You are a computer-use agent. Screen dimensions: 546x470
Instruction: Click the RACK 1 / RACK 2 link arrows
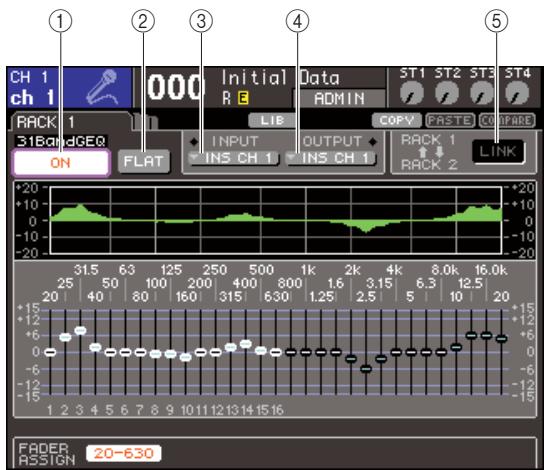pos(431,152)
